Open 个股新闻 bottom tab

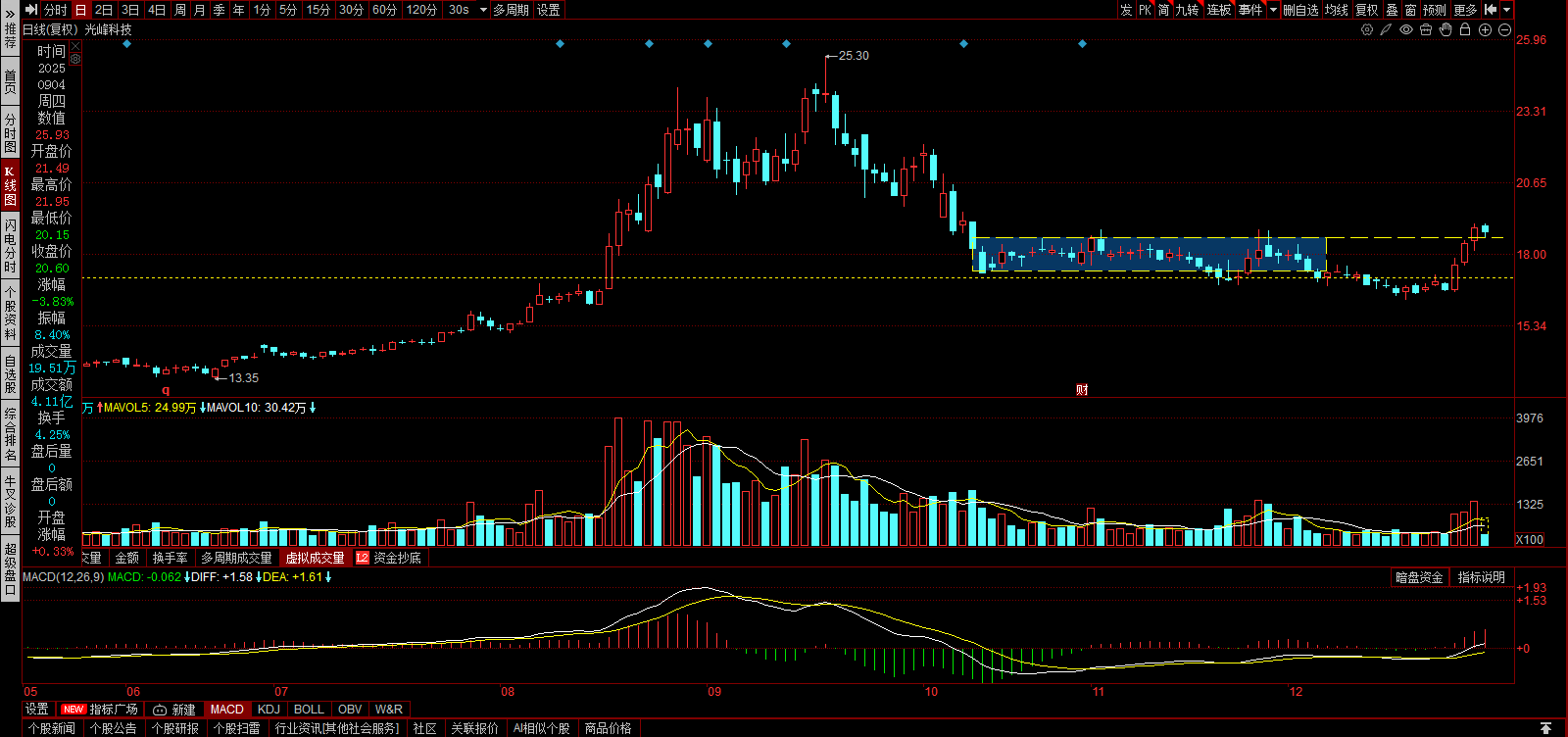[52, 728]
